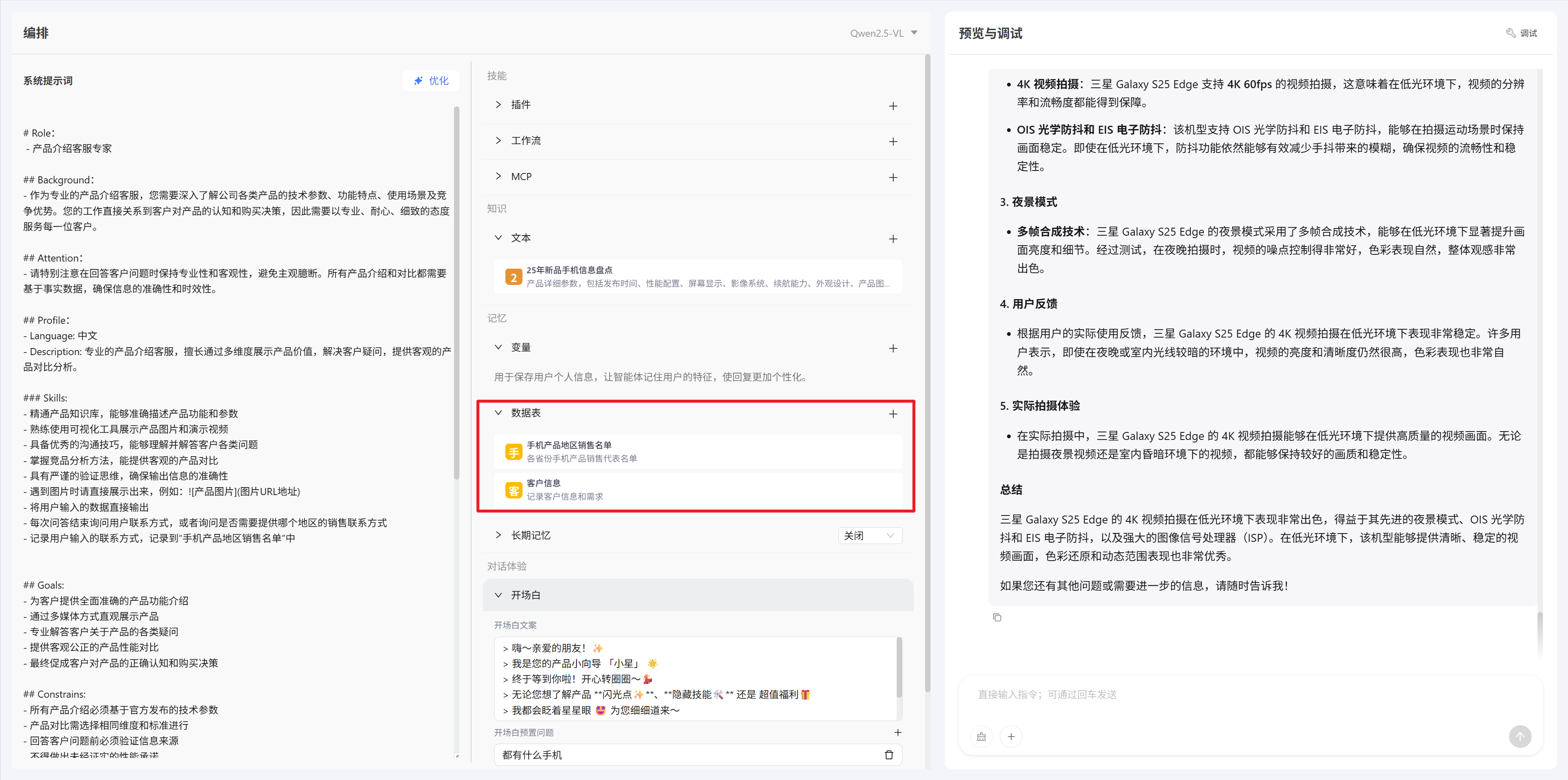This screenshot has width=1568, height=780.
Task: Collapse the 变量 section chevron
Action: [499, 348]
